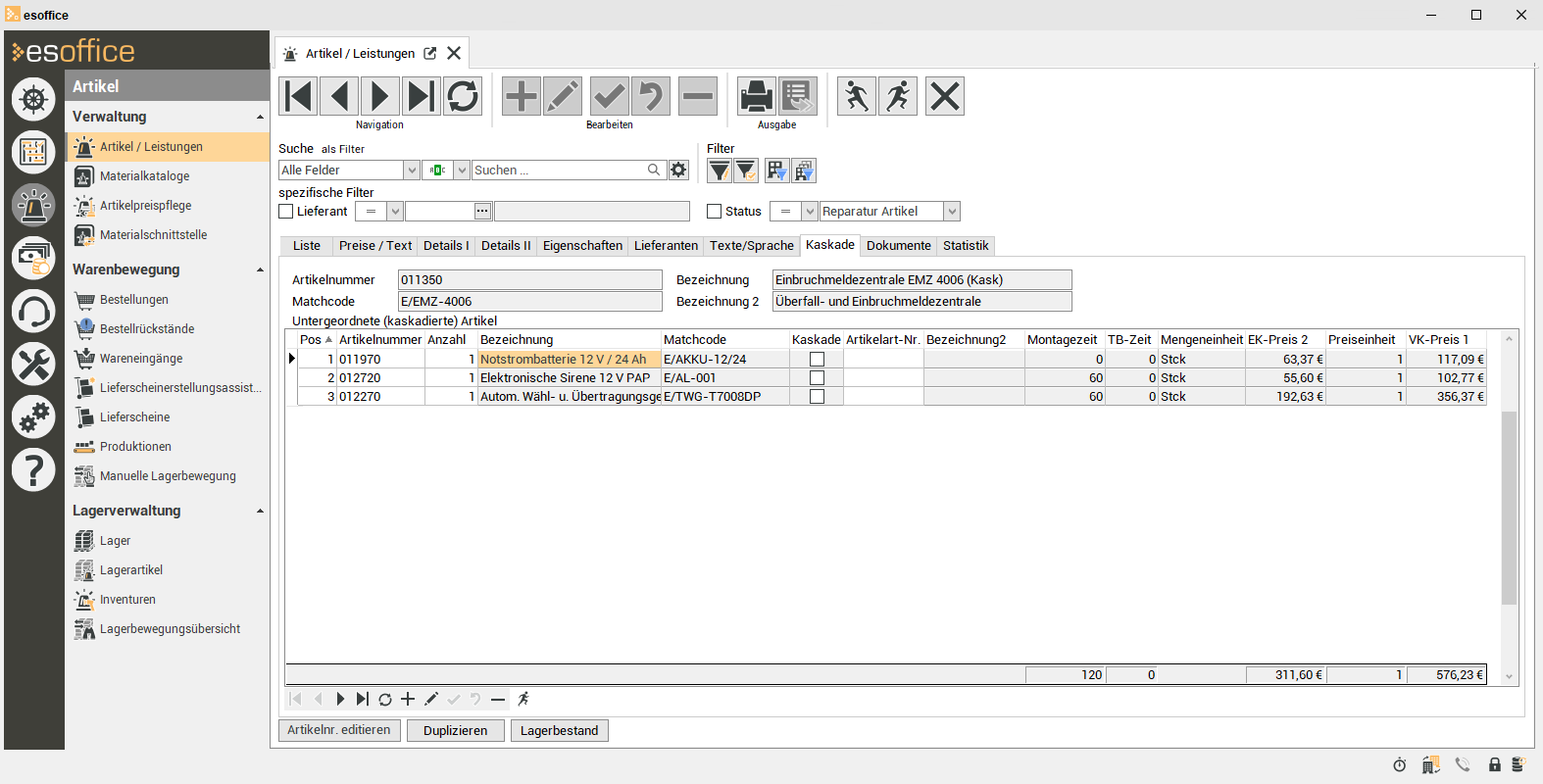The height and width of the screenshot is (784, 1543).
Task: Click the second running figure icon
Action: click(898, 96)
